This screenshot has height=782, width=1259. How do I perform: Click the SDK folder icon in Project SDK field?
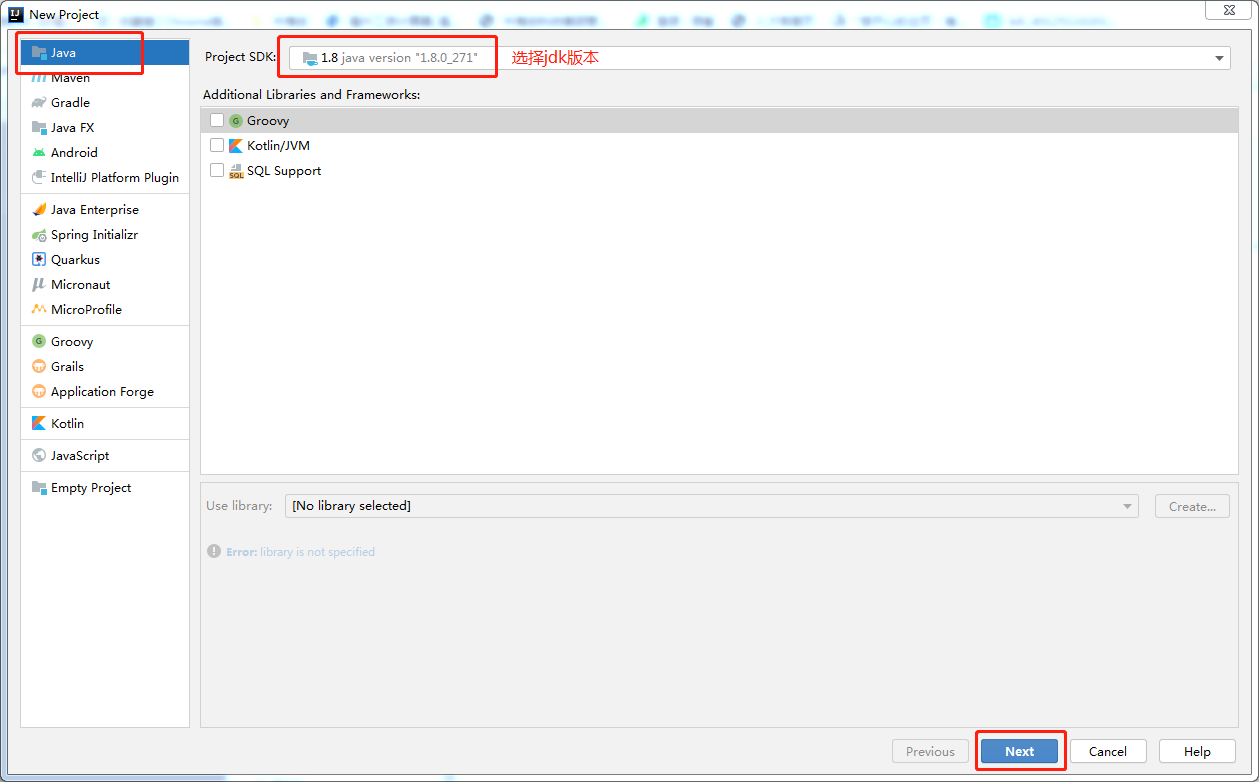310,58
